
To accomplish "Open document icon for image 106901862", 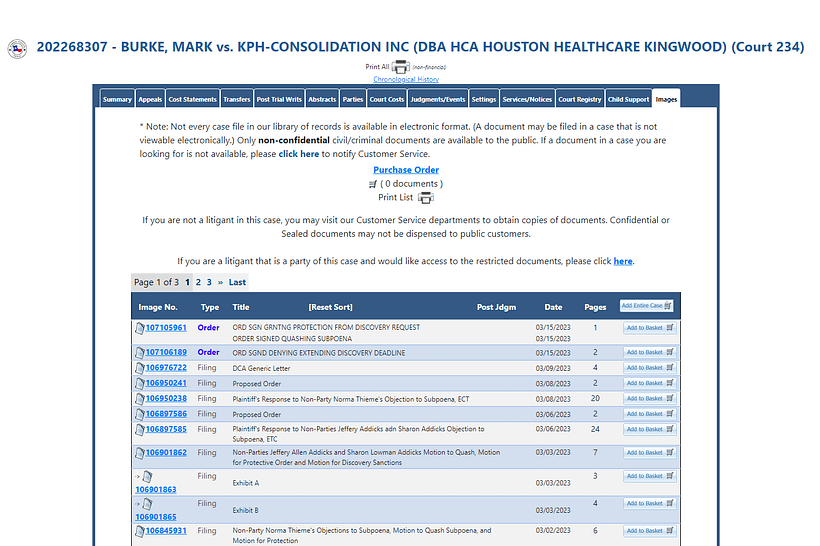I will pyautogui.click(x=140, y=453).
